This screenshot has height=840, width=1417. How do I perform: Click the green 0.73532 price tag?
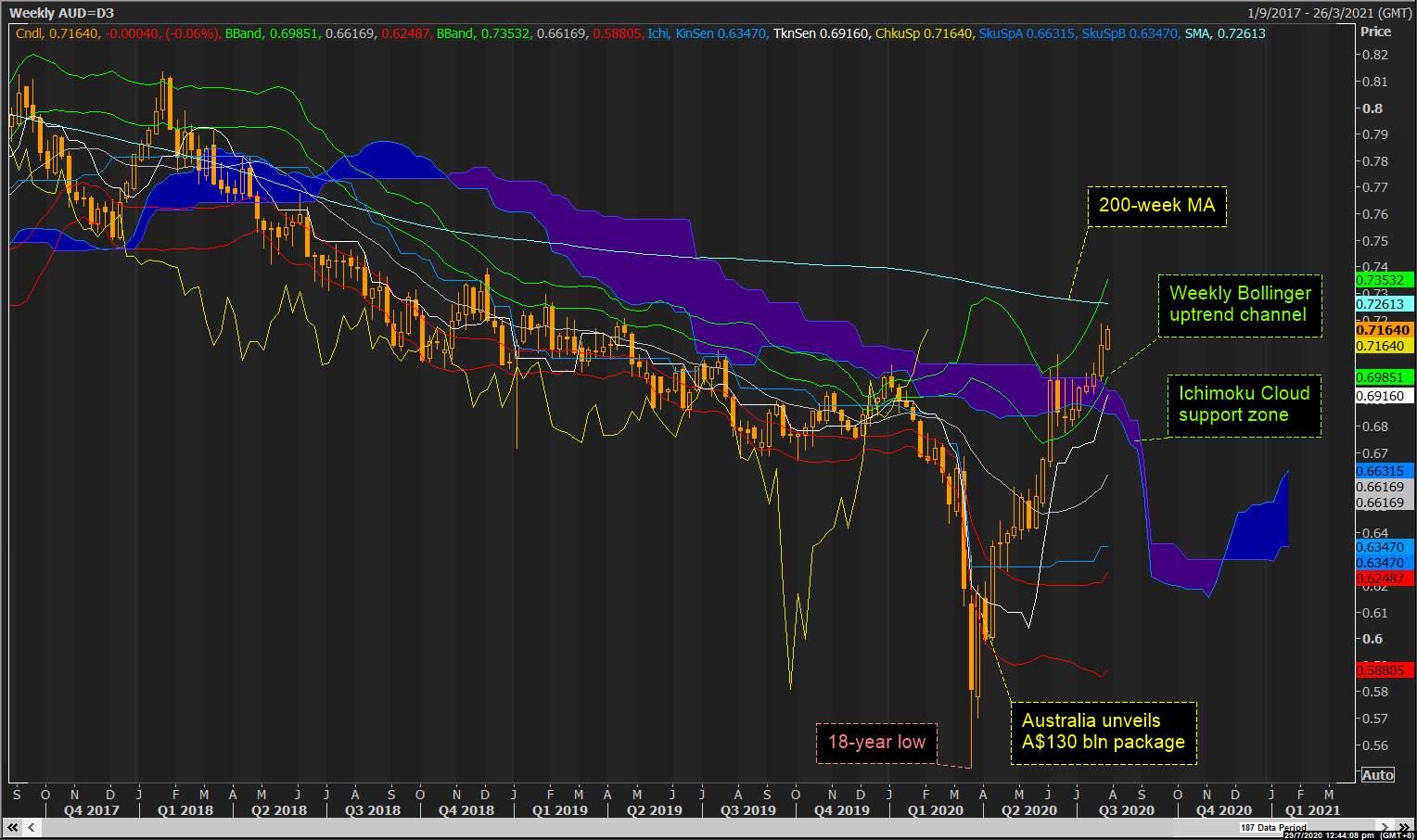[x=1385, y=280]
